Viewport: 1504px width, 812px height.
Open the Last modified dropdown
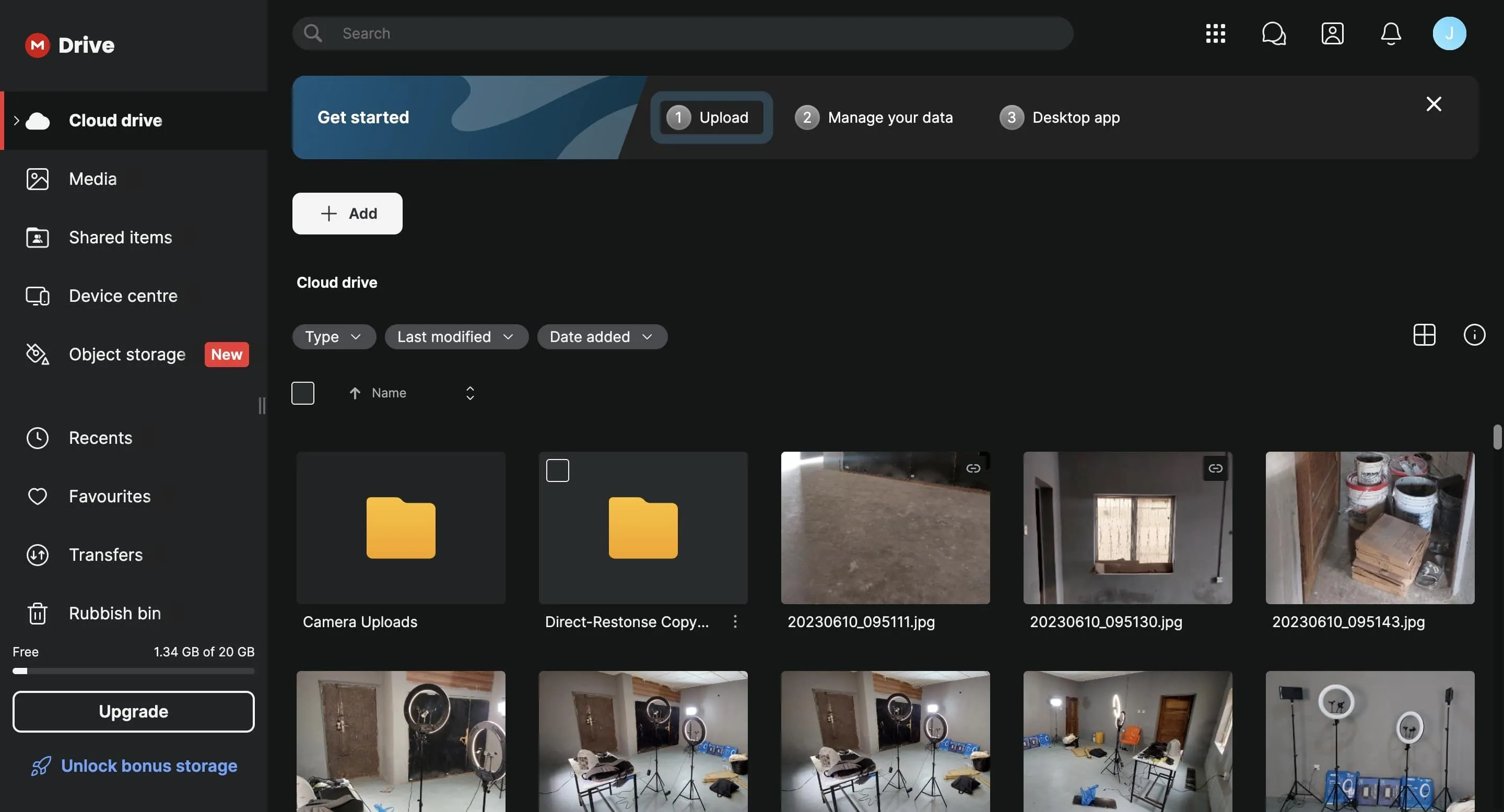pos(456,336)
